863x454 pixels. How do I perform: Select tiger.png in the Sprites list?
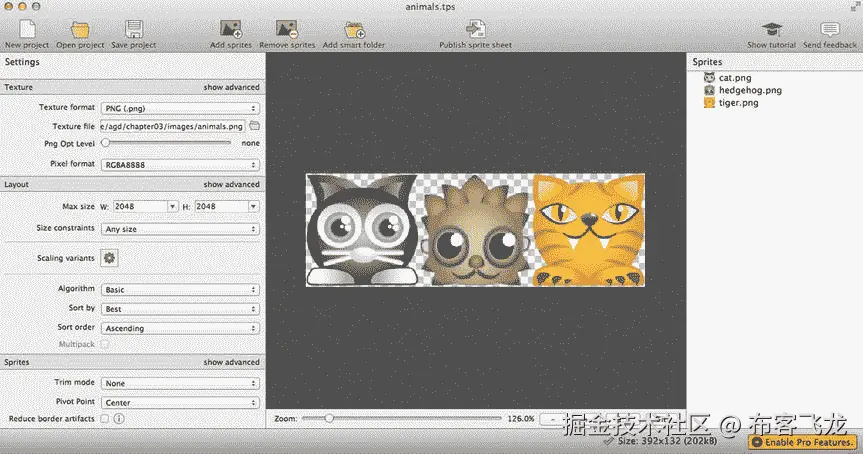[x=738, y=103]
